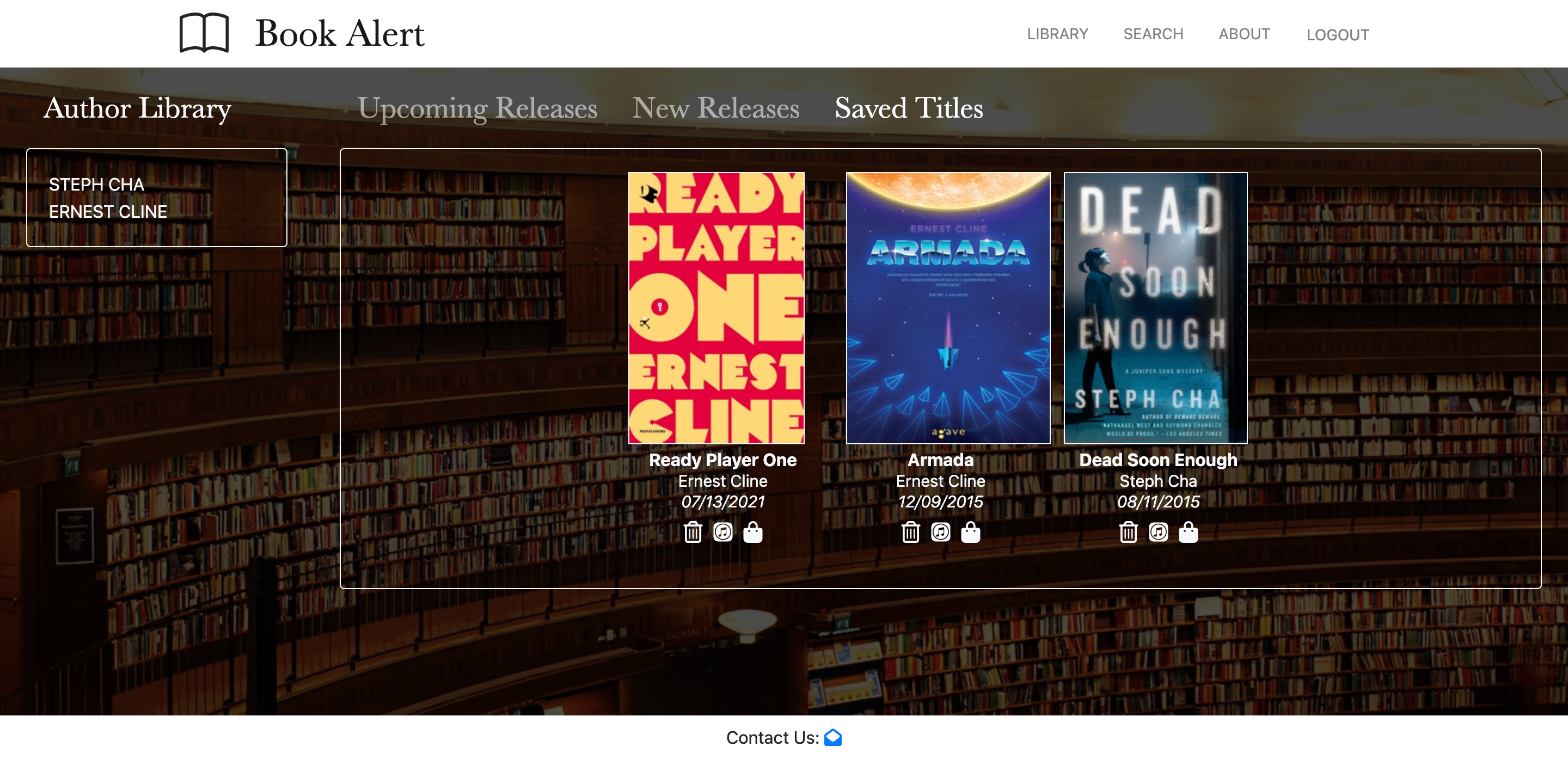Open iTunes icon under Ready Player One
This screenshot has width=1568, height=759.
(723, 532)
